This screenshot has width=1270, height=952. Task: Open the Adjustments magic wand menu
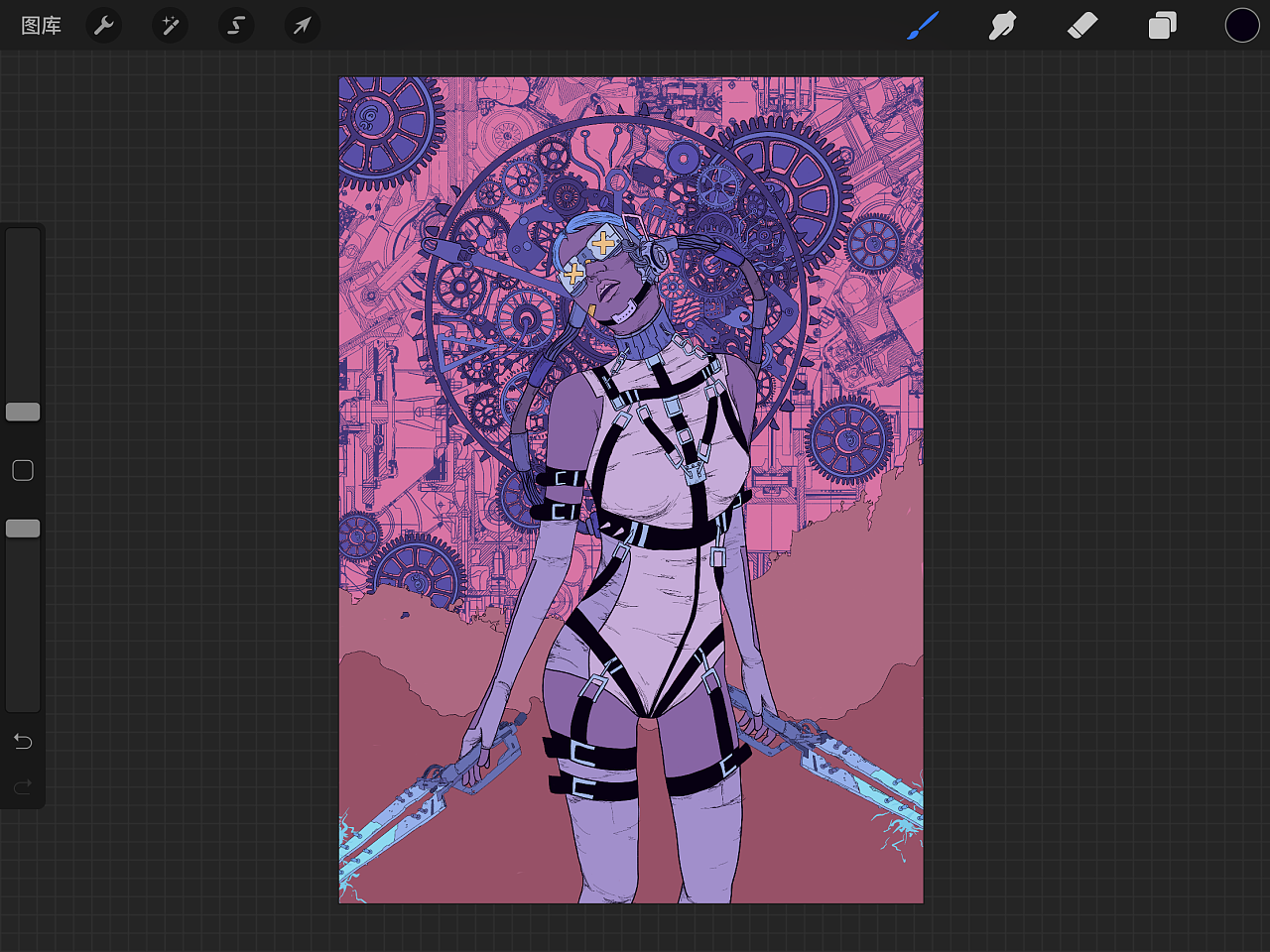click(x=171, y=26)
